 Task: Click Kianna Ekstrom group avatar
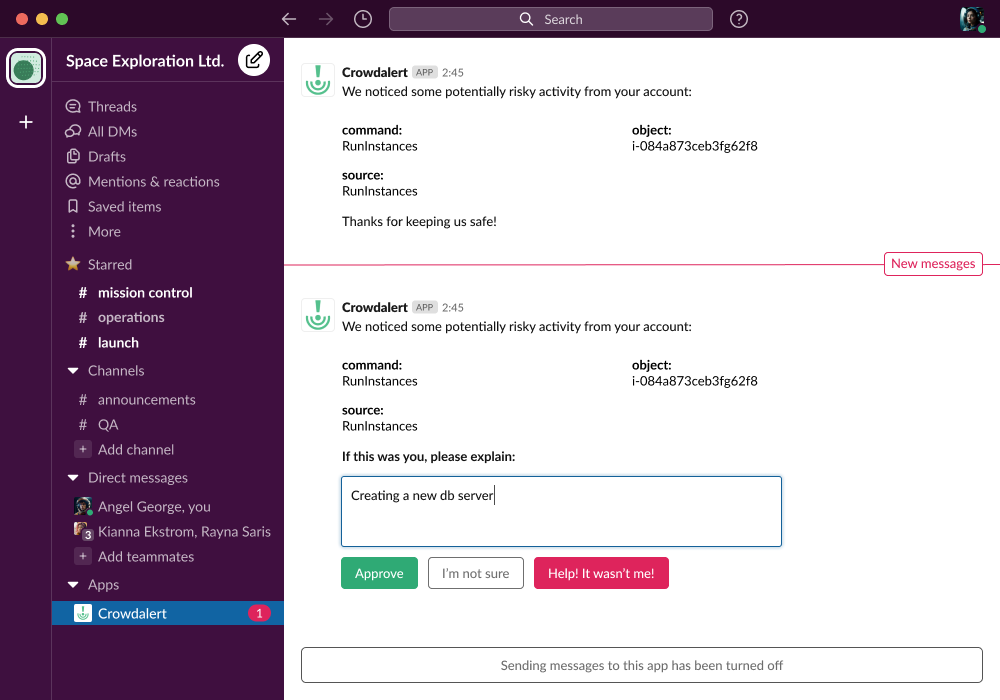pos(83,531)
